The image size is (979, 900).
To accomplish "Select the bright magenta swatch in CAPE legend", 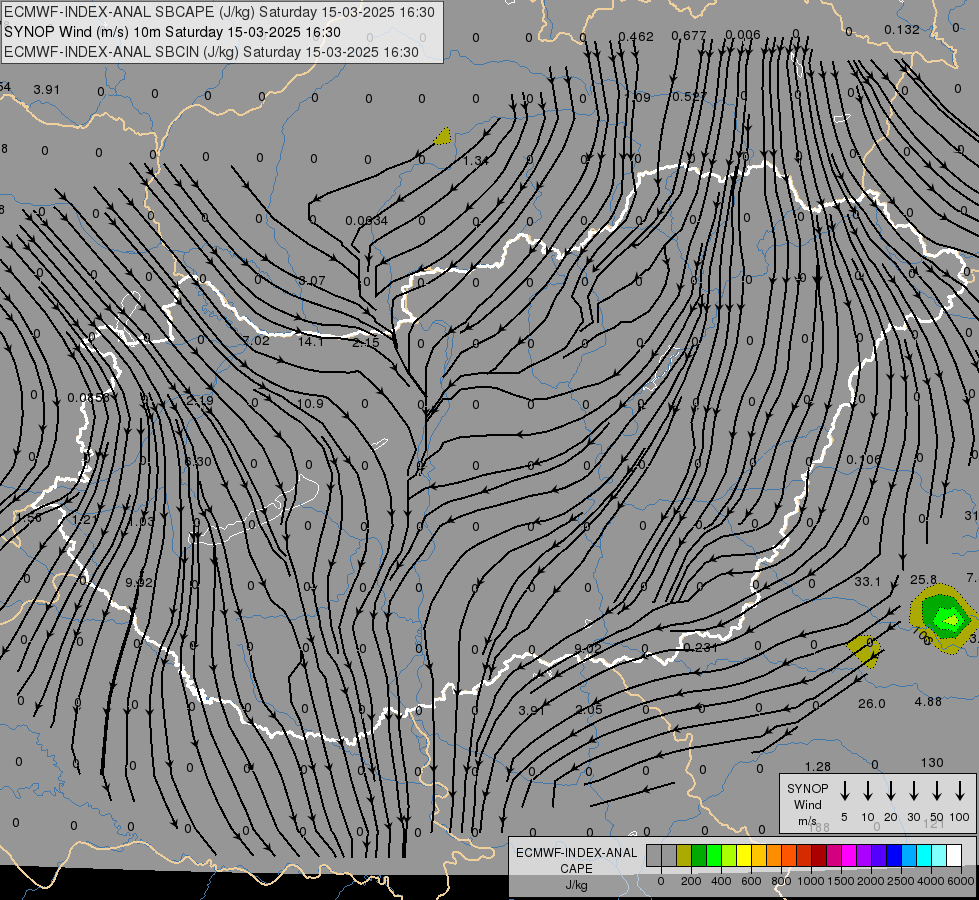I will 850,856.
